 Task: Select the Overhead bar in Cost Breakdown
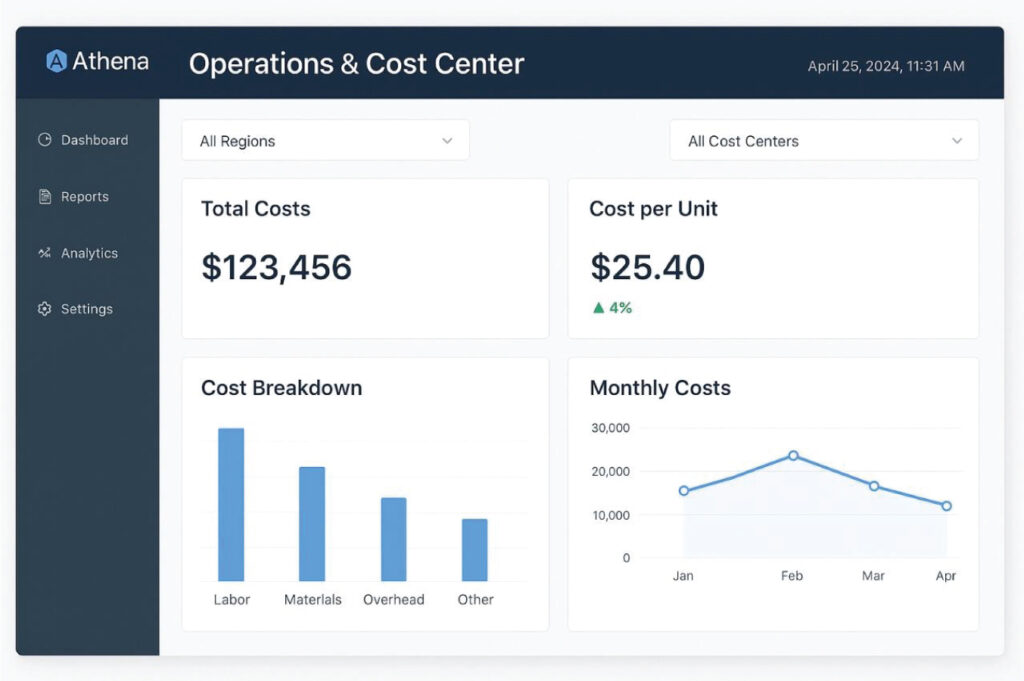tap(394, 539)
